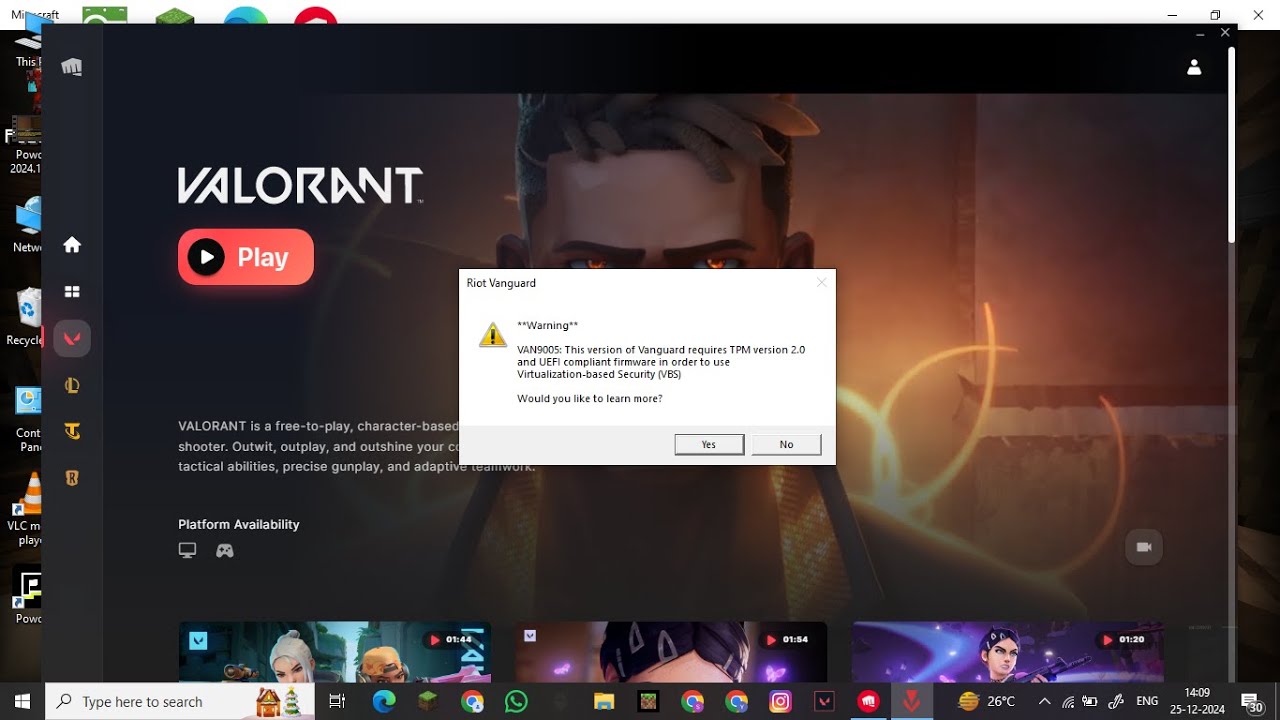The height and width of the screenshot is (720, 1280).
Task: Open Task View from taskbar
Action: (x=337, y=701)
